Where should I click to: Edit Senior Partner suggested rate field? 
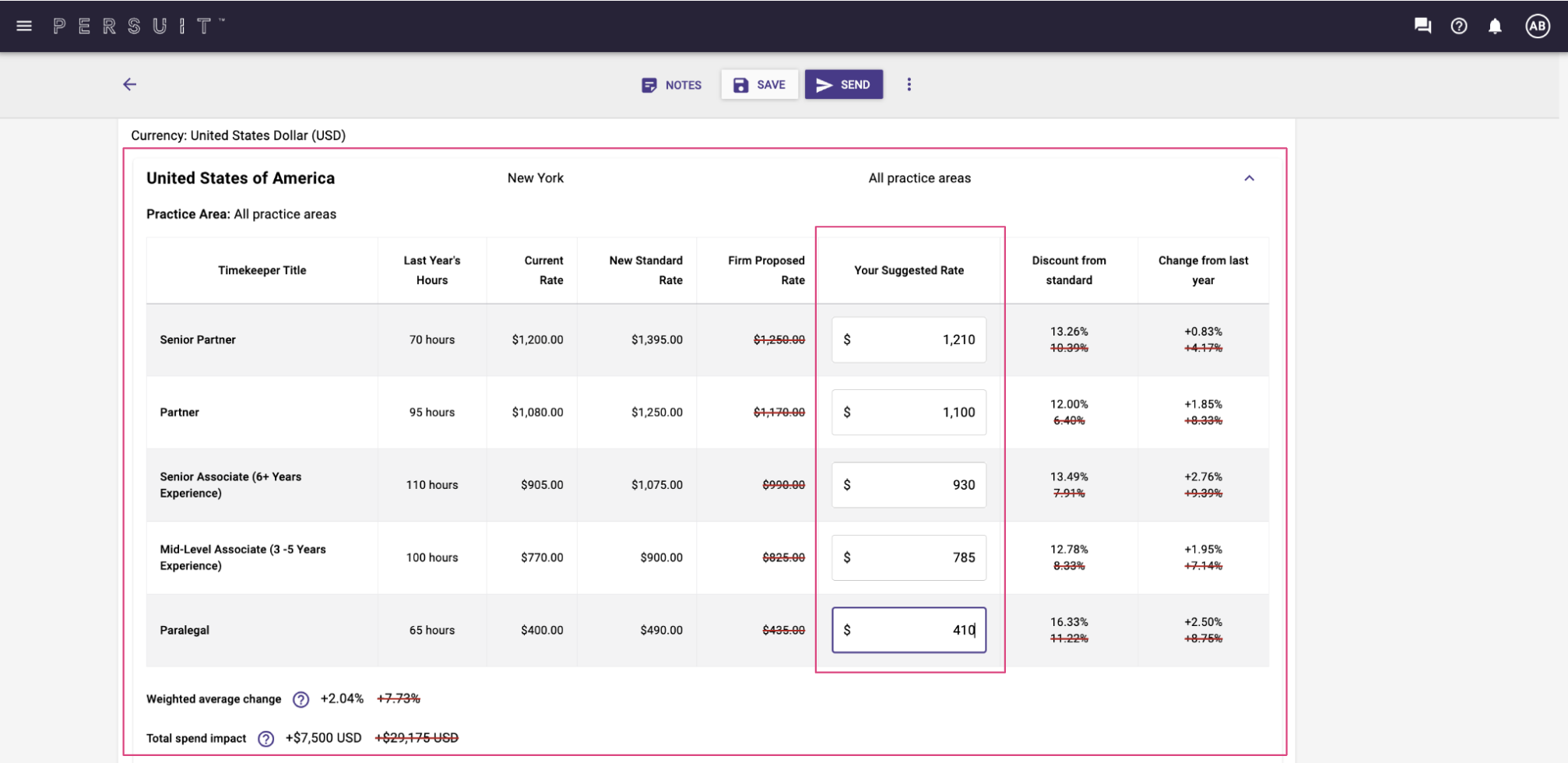pos(909,339)
